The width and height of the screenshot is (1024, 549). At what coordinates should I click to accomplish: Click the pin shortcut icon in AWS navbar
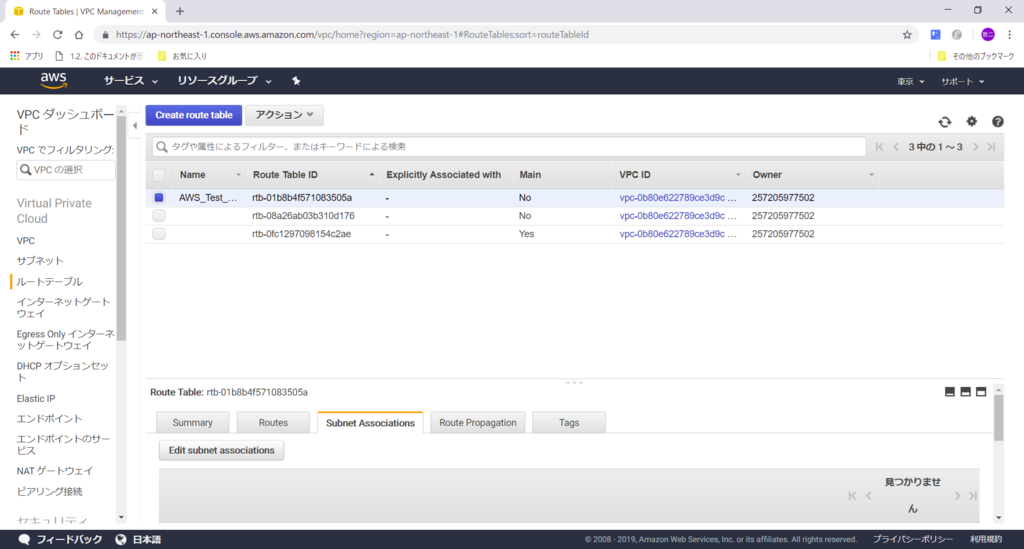tap(296, 81)
